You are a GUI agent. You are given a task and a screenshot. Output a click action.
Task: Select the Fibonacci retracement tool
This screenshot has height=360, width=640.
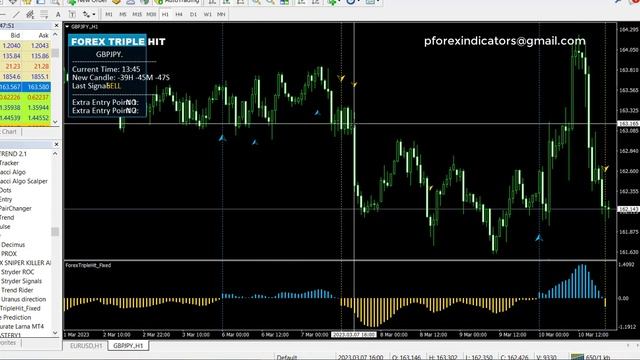point(44,14)
